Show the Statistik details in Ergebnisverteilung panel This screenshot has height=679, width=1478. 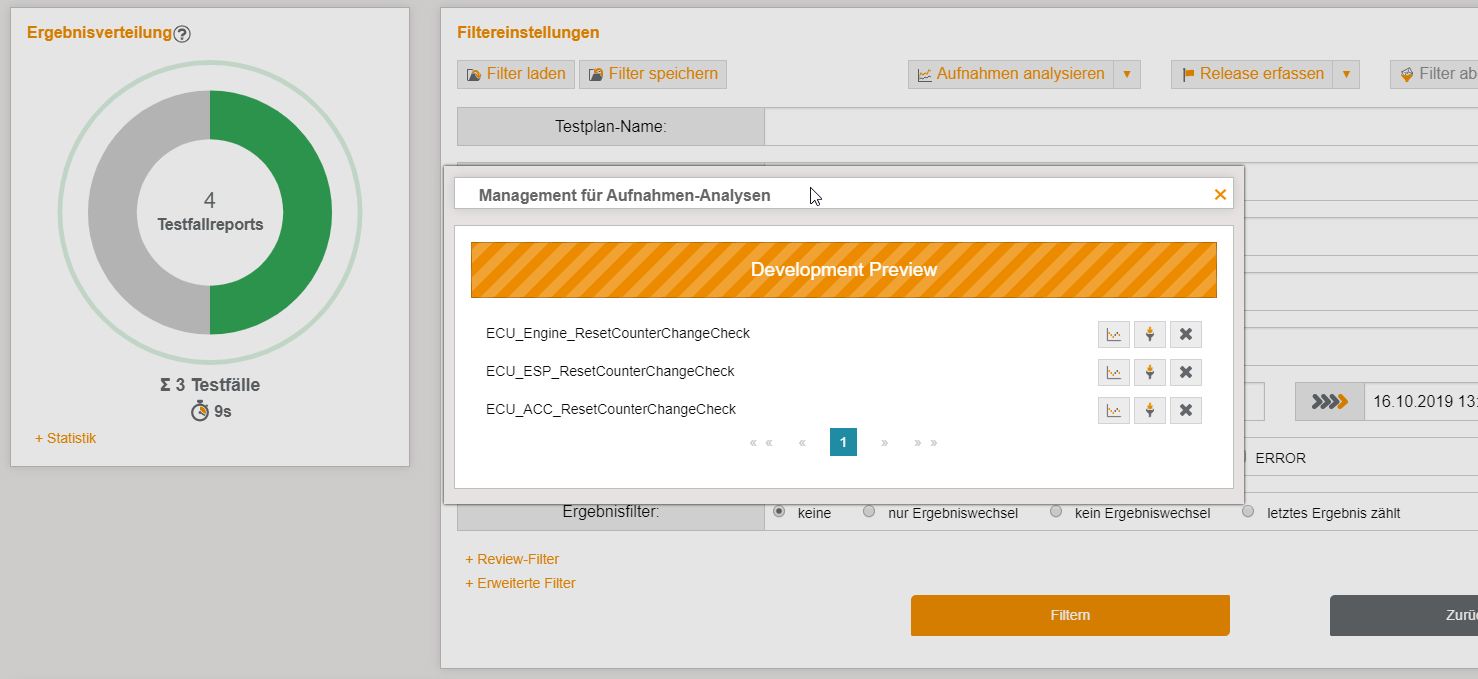[x=64, y=438]
